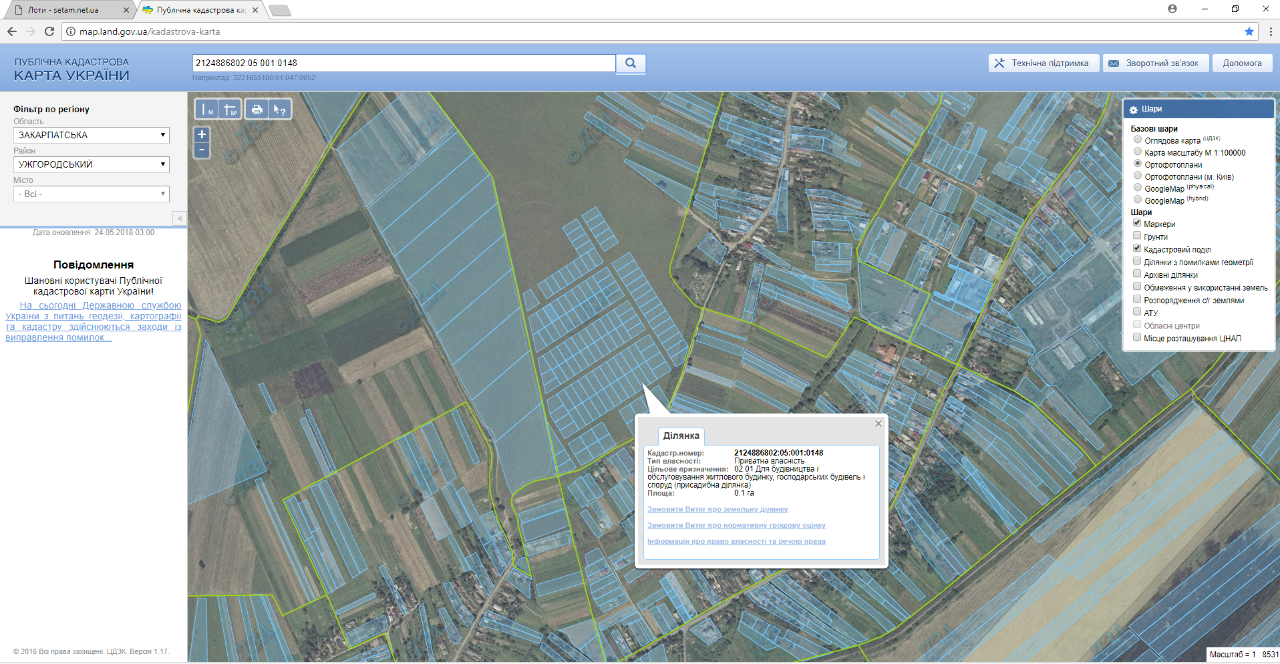Reload the page
1280x664 pixels.
click(x=50, y=31)
